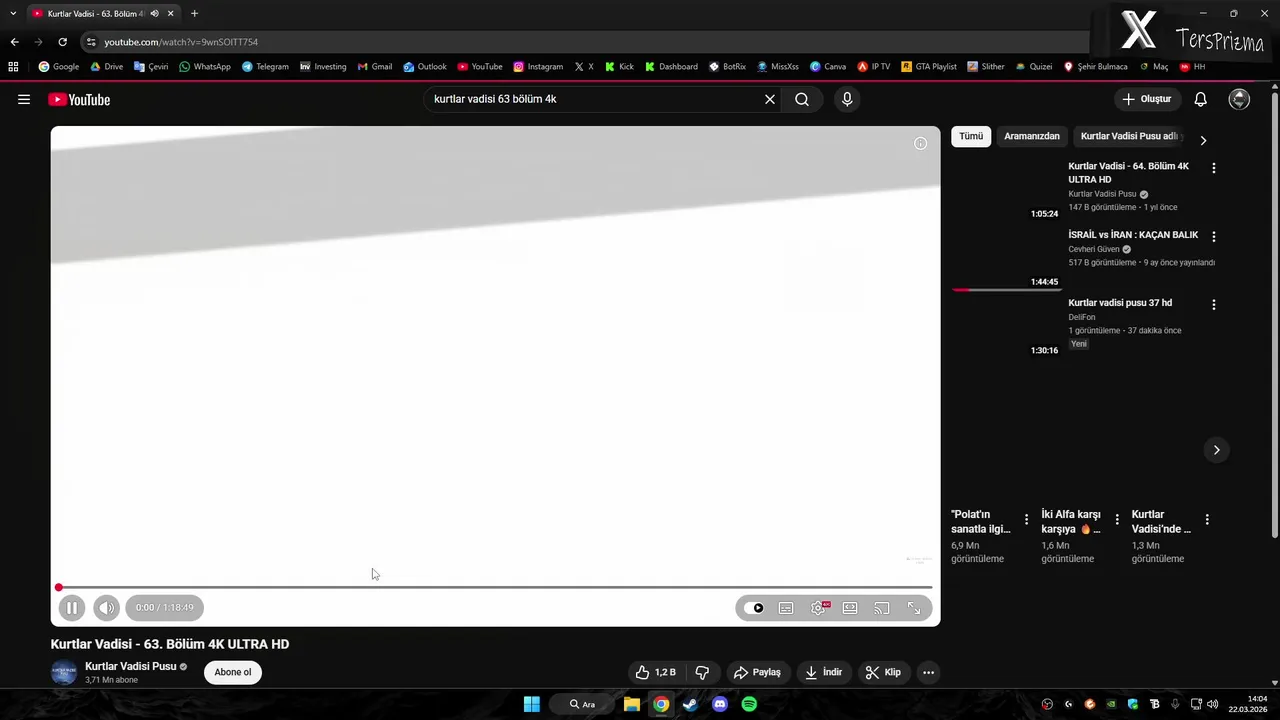Open options for the "Polat'ın sanatla ilgi" short

(1026, 520)
